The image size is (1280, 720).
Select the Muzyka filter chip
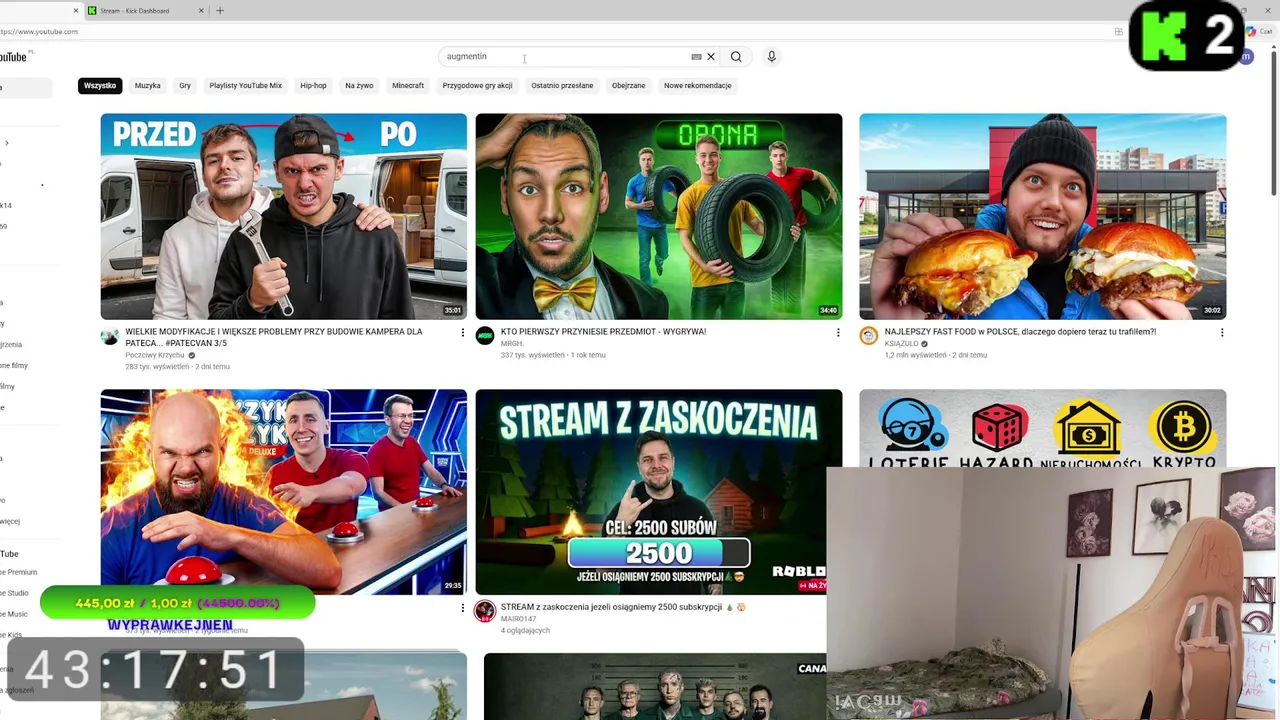148,86
